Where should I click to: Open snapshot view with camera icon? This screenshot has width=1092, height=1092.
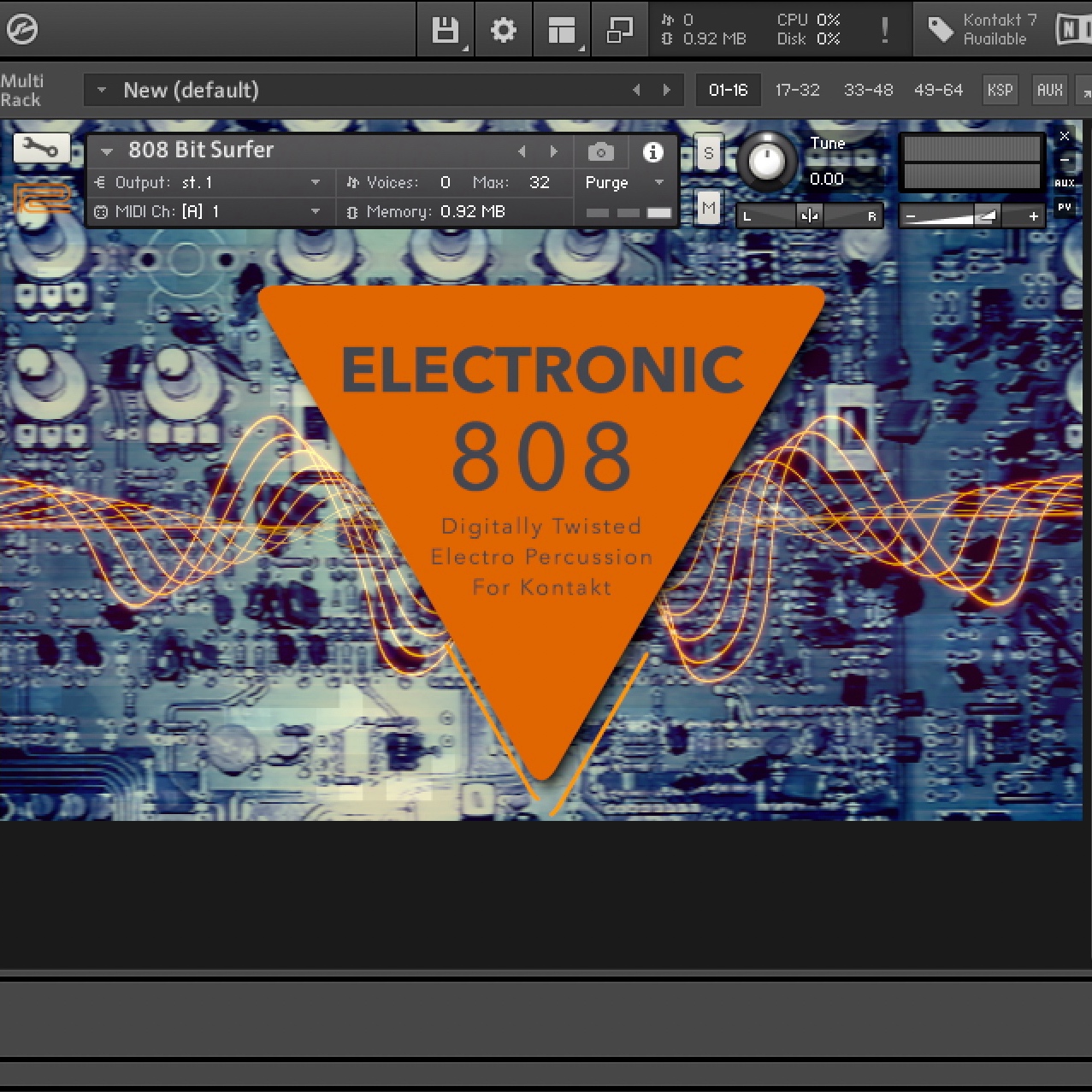point(600,152)
